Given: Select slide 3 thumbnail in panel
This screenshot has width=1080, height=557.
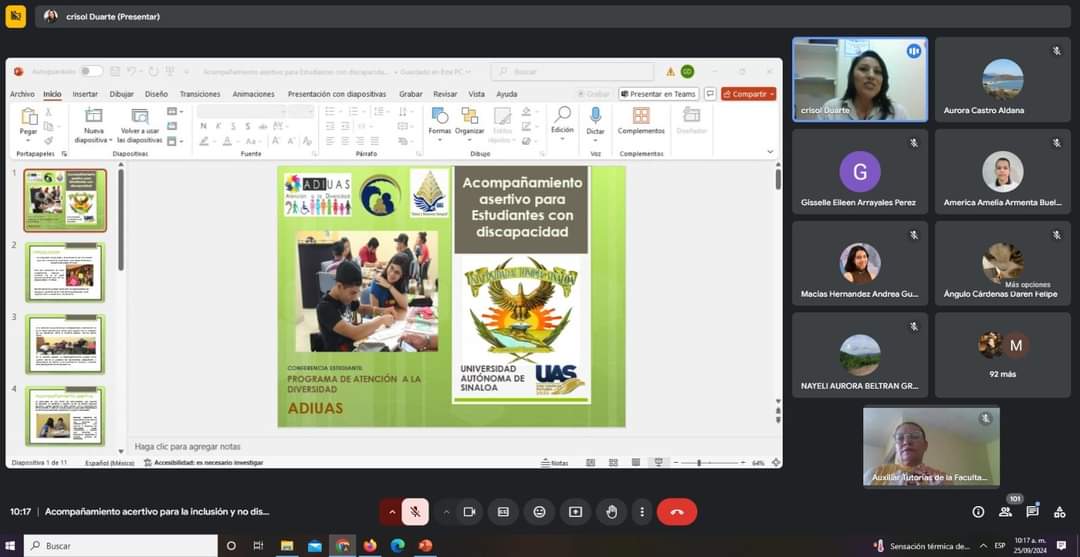Looking at the screenshot, I should tap(65, 344).
